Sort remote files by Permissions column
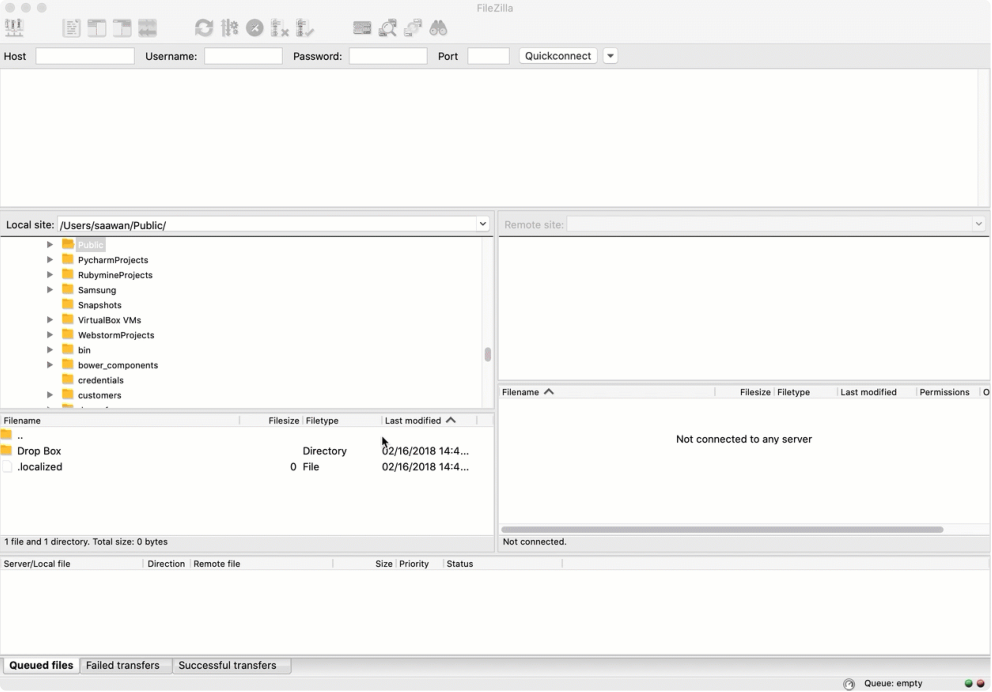992x692 pixels. coord(947,392)
